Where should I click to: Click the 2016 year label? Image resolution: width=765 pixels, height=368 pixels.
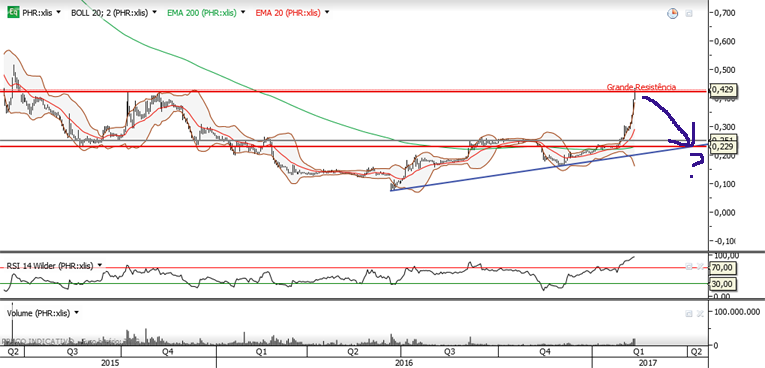tap(403, 363)
